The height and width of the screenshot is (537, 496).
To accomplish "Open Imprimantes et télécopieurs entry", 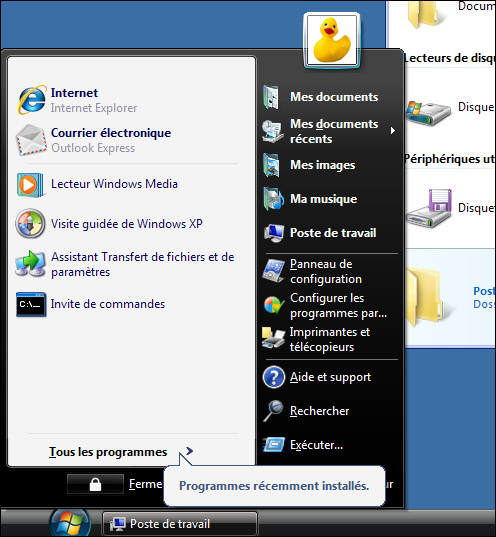I will point(330,339).
